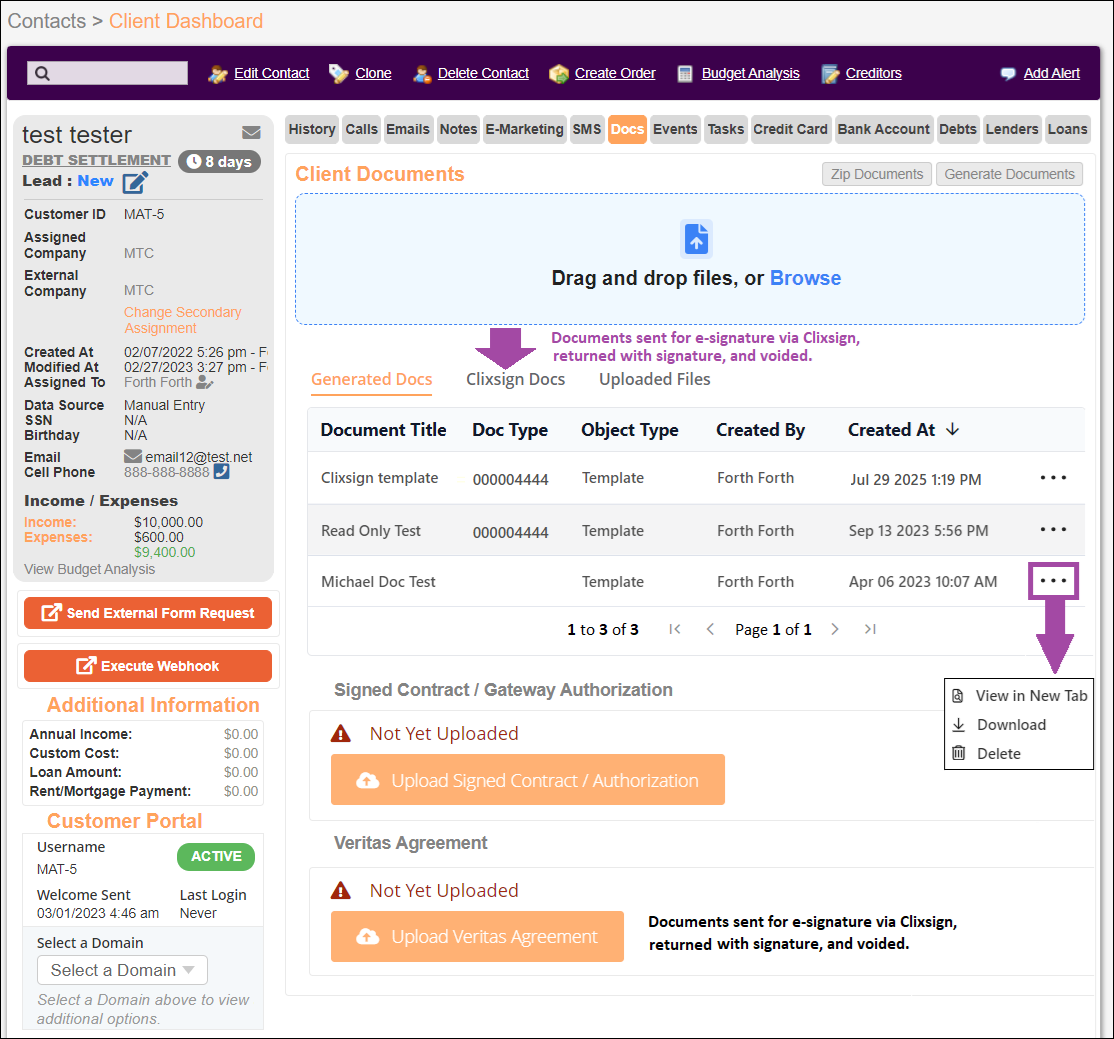Screen dimensions: 1114x1039
Task: Click the Created At sort arrow
Action: [x=953, y=429]
